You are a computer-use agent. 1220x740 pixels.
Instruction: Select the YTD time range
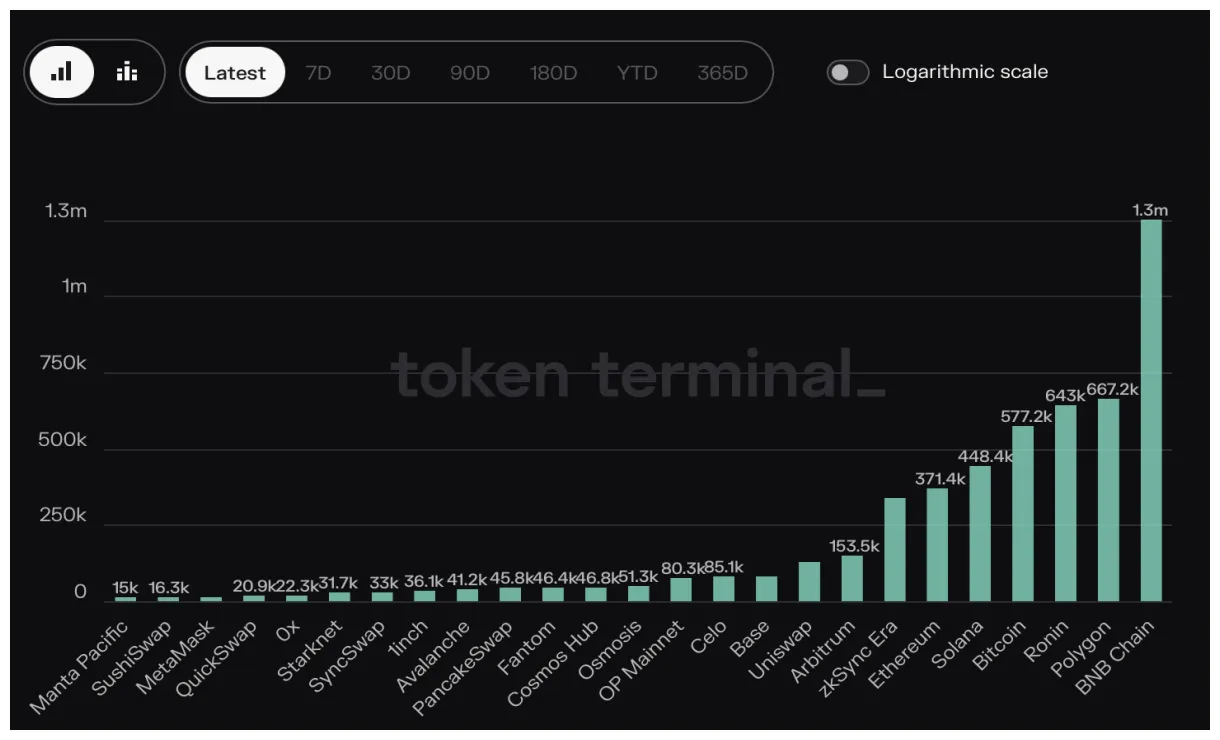[637, 72]
